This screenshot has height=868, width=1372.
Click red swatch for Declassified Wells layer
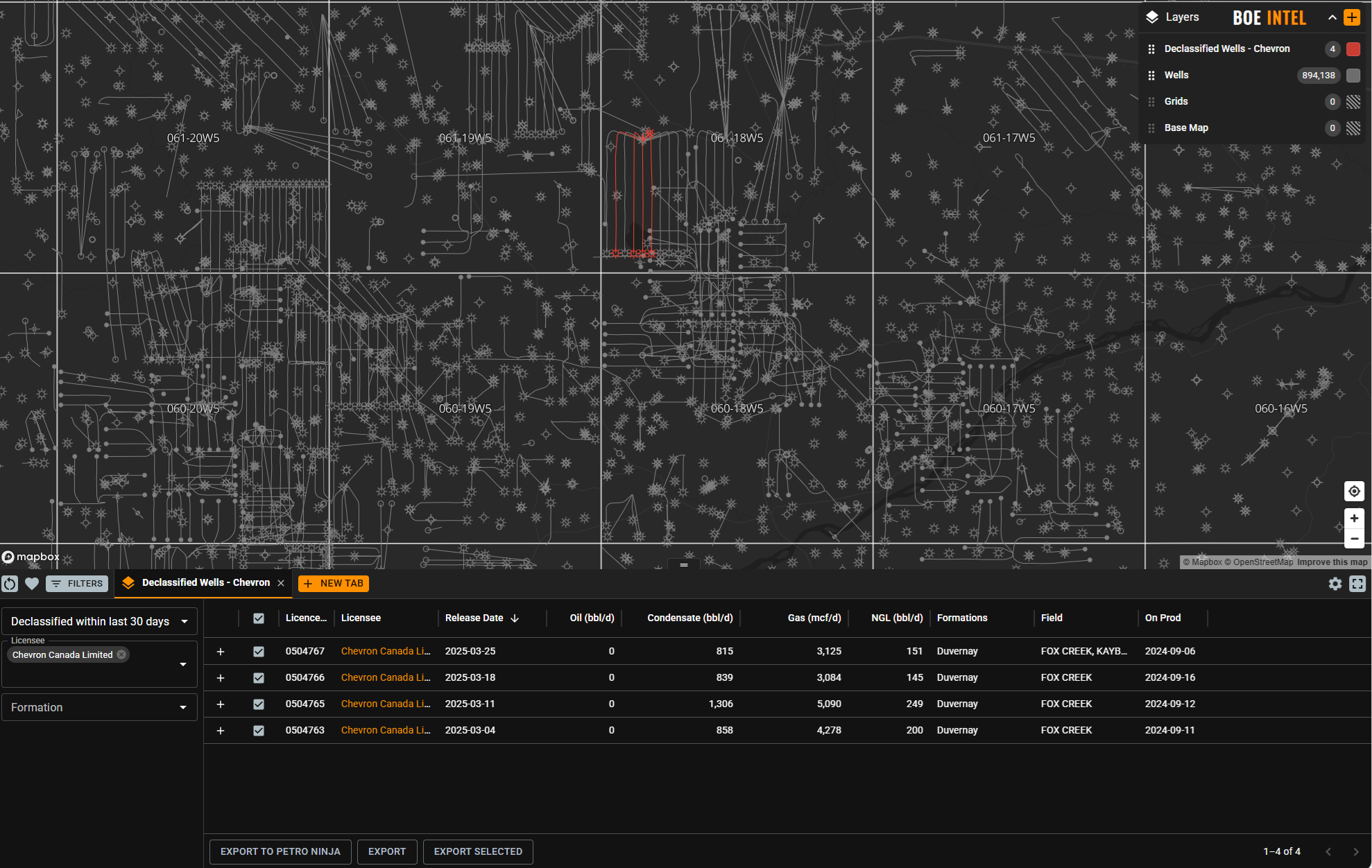[1353, 49]
